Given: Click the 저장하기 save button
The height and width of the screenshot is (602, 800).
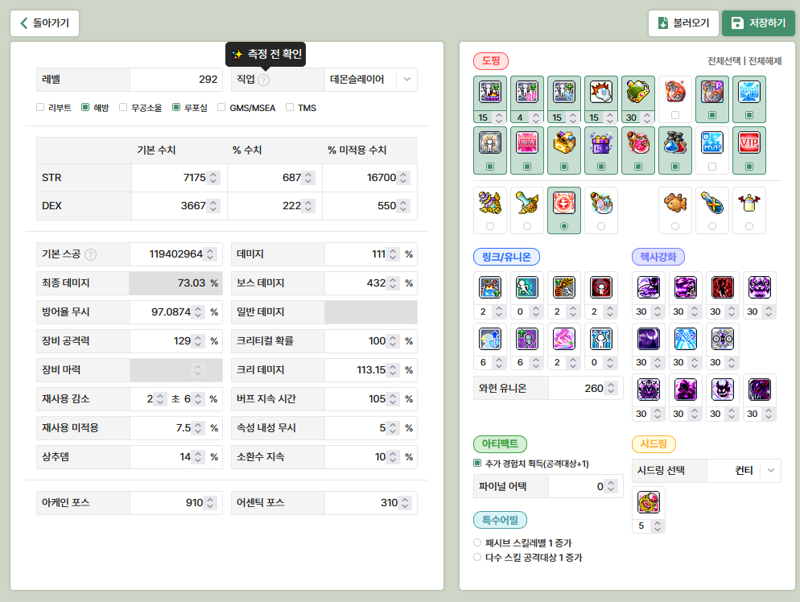Looking at the screenshot, I should click(758, 23).
